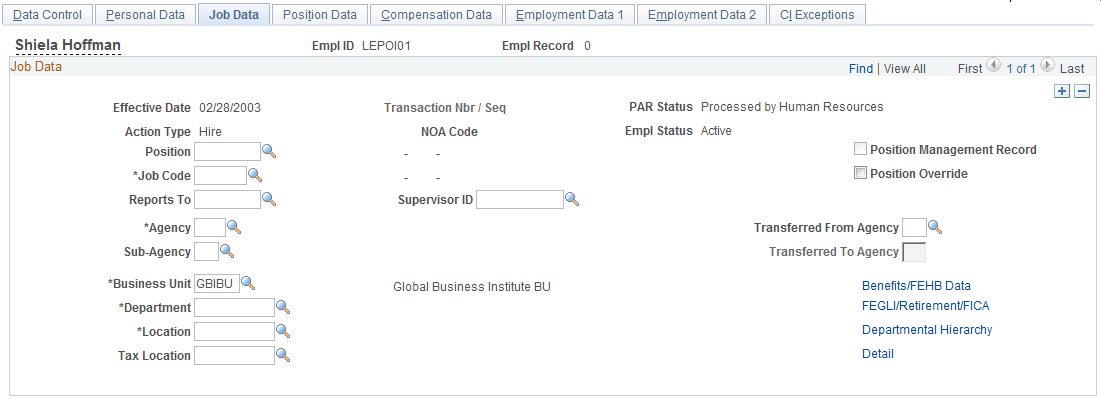The height and width of the screenshot is (399, 1101).
Task: Open Transferred From Agency lookup icon
Action: pos(935,227)
